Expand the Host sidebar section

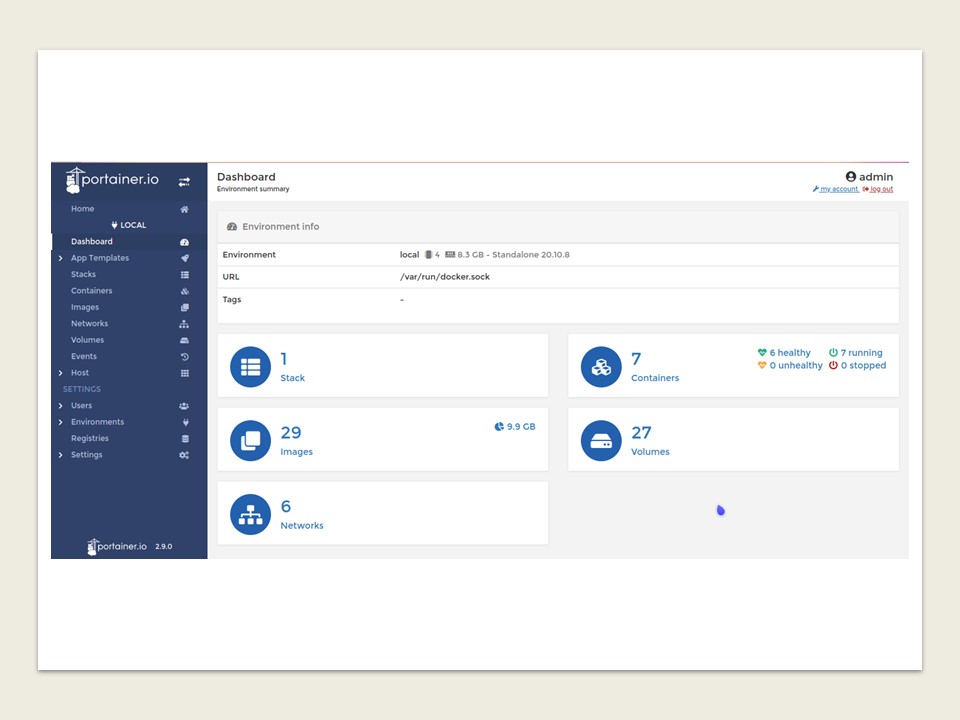coord(61,373)
